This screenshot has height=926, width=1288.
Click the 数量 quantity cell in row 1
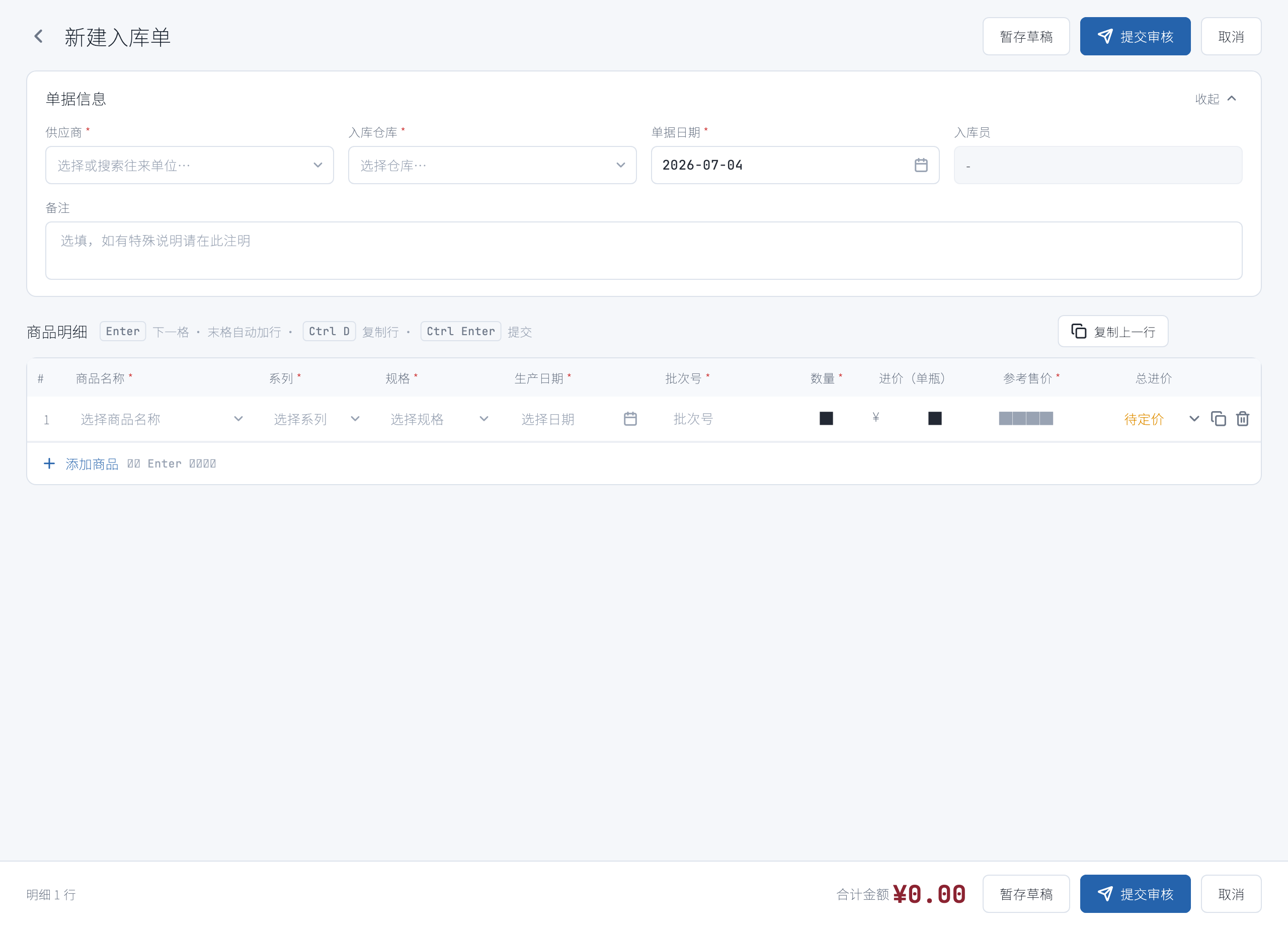coord(826,419)
